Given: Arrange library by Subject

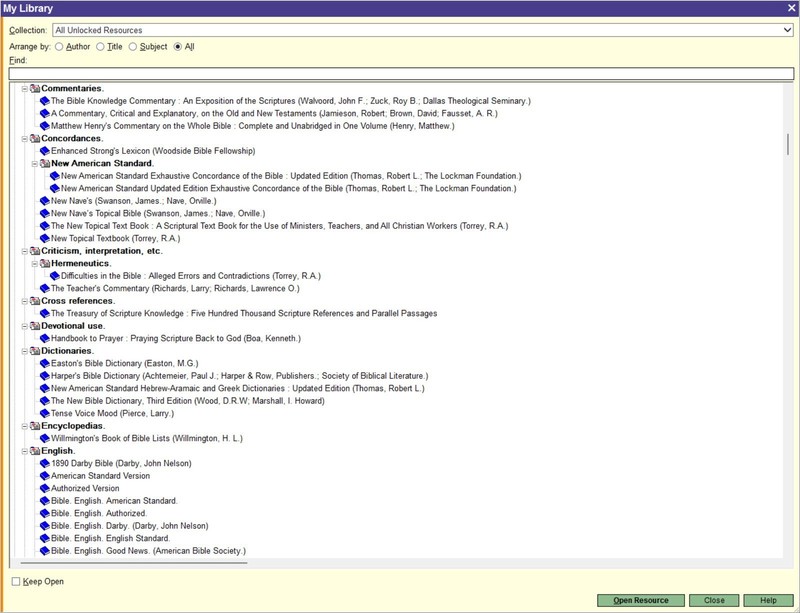Looking at the screenshot, I should 133,46.
